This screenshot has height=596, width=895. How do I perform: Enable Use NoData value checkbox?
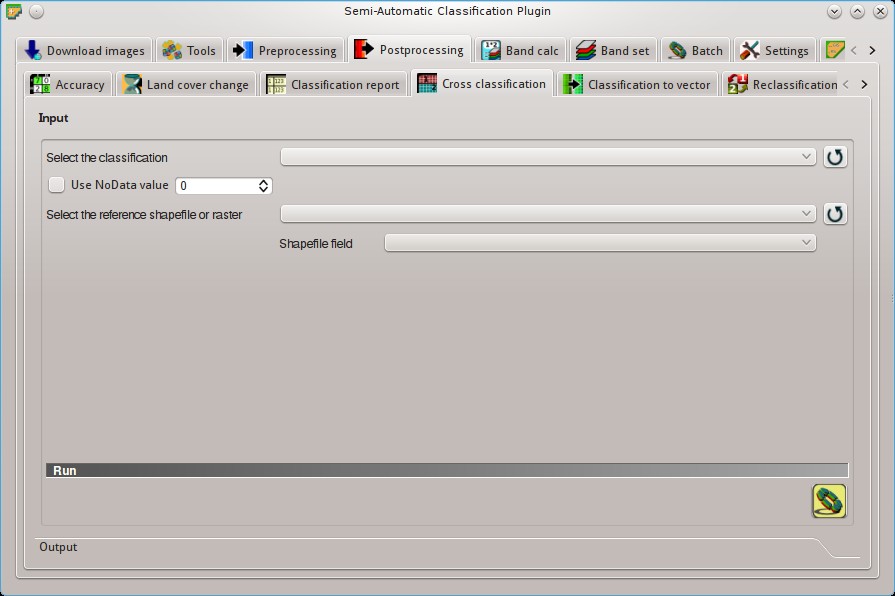click(x=57, y=185)
